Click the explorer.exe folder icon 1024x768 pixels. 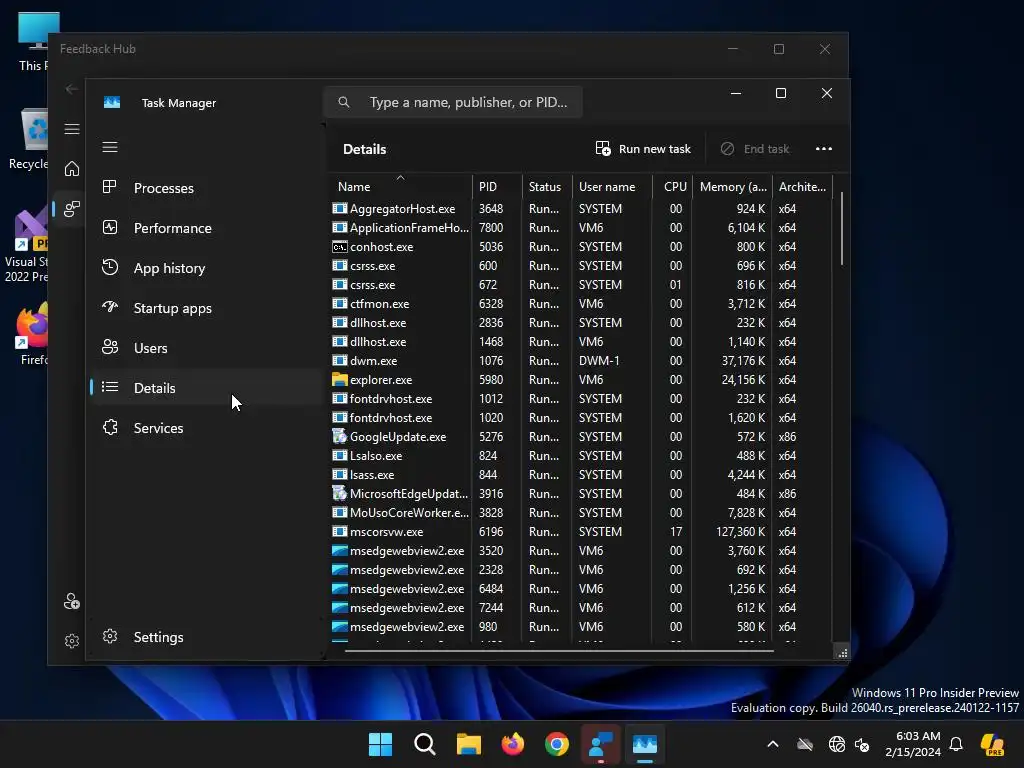pyautogui.click(x=340, y=379)
